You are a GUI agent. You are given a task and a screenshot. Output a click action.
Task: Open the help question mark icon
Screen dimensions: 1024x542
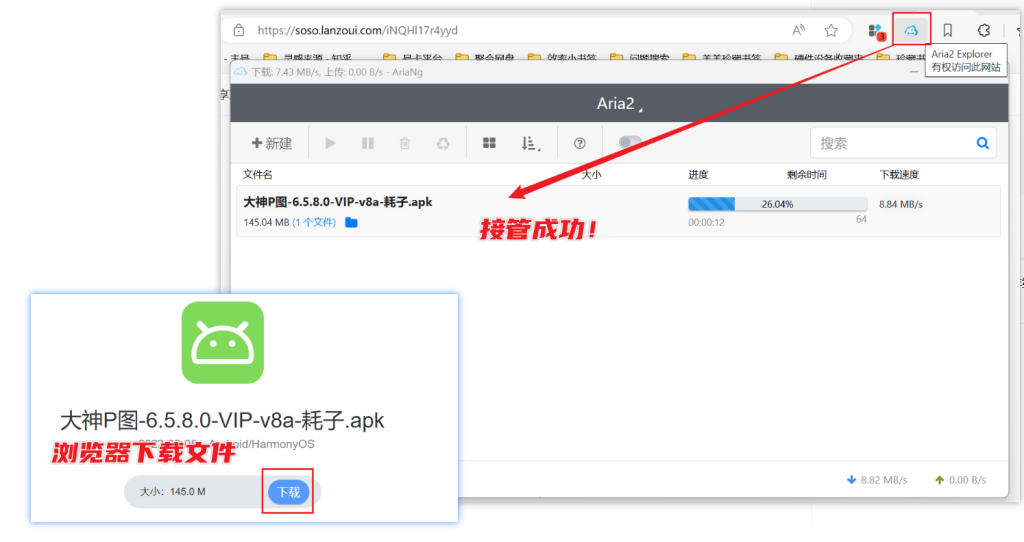(579, 143)
